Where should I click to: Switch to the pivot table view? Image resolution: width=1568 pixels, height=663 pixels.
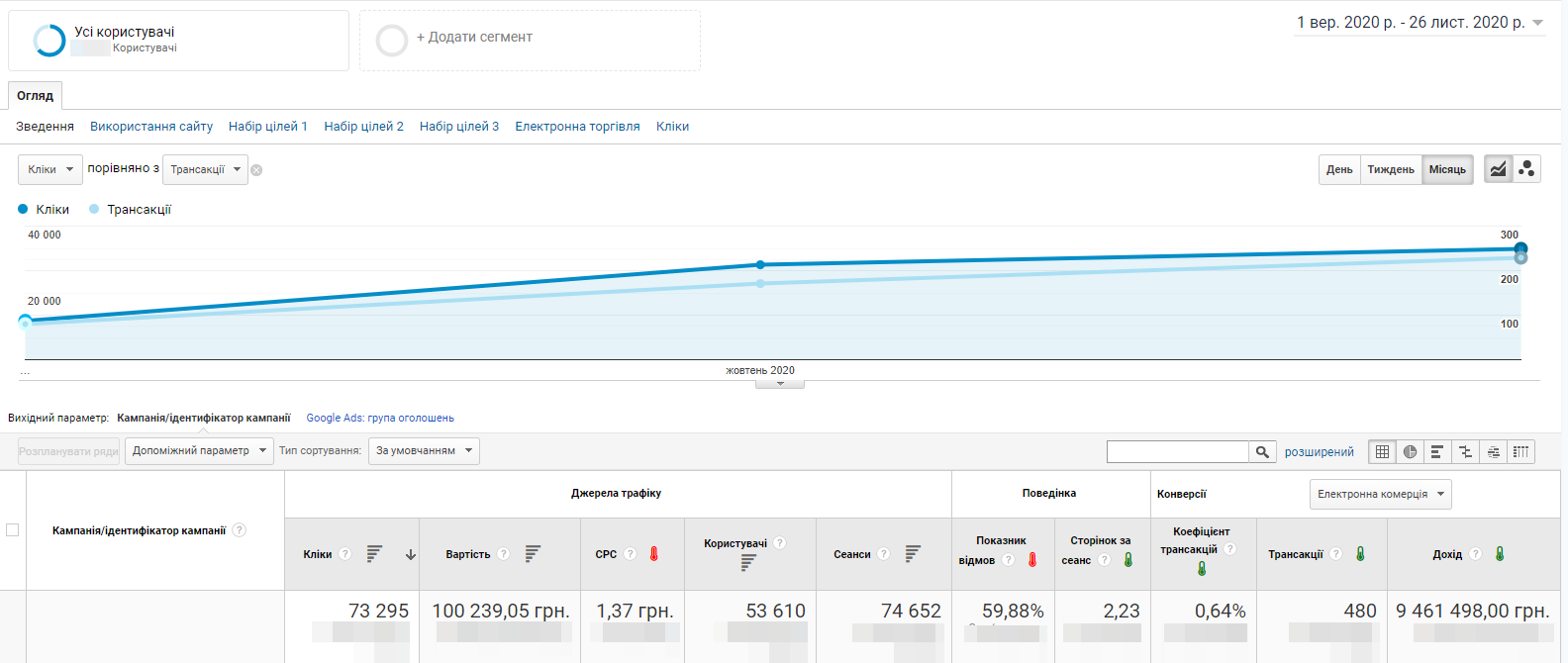coord(1520,452)
